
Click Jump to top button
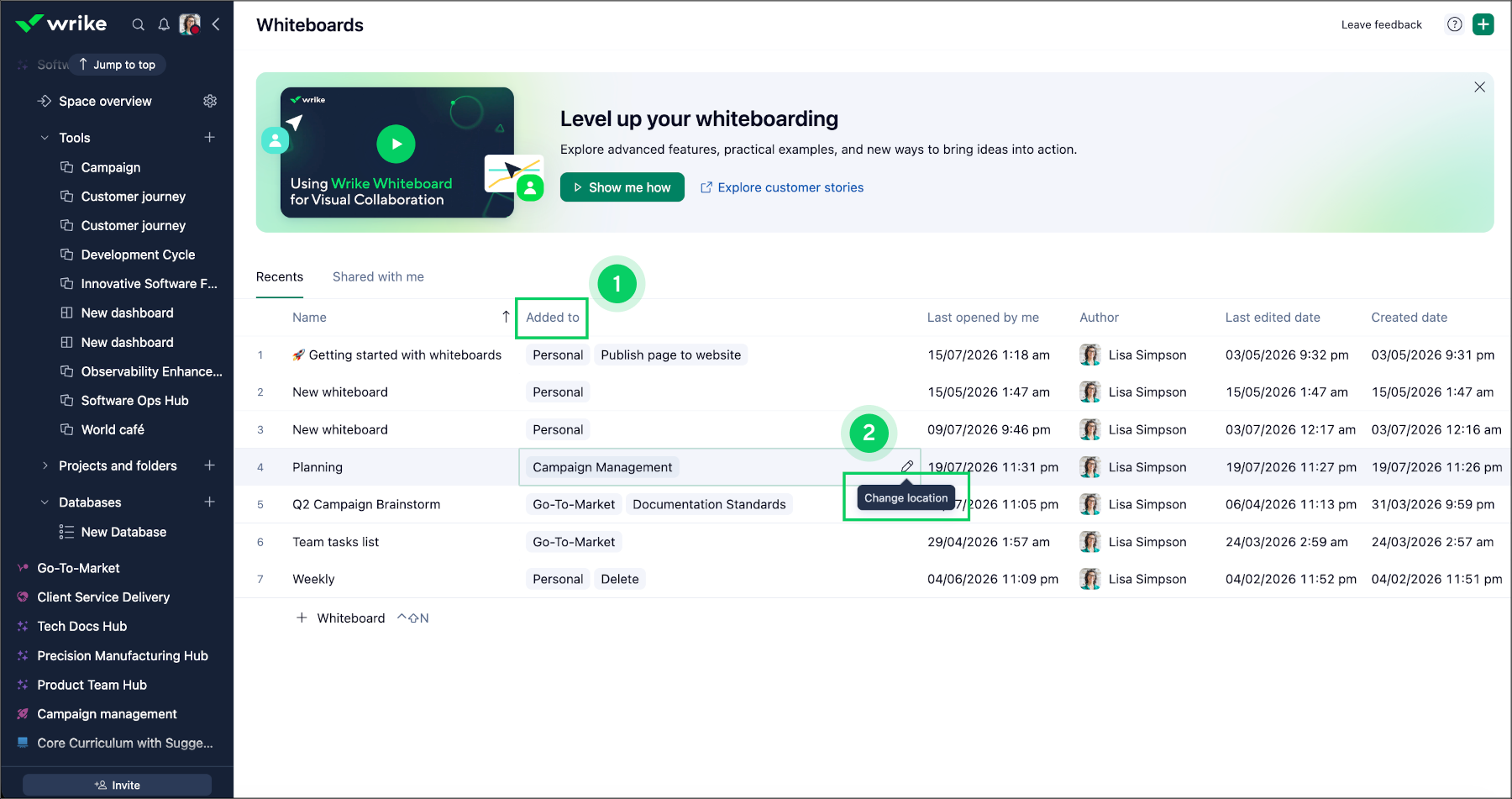[118, 65]
